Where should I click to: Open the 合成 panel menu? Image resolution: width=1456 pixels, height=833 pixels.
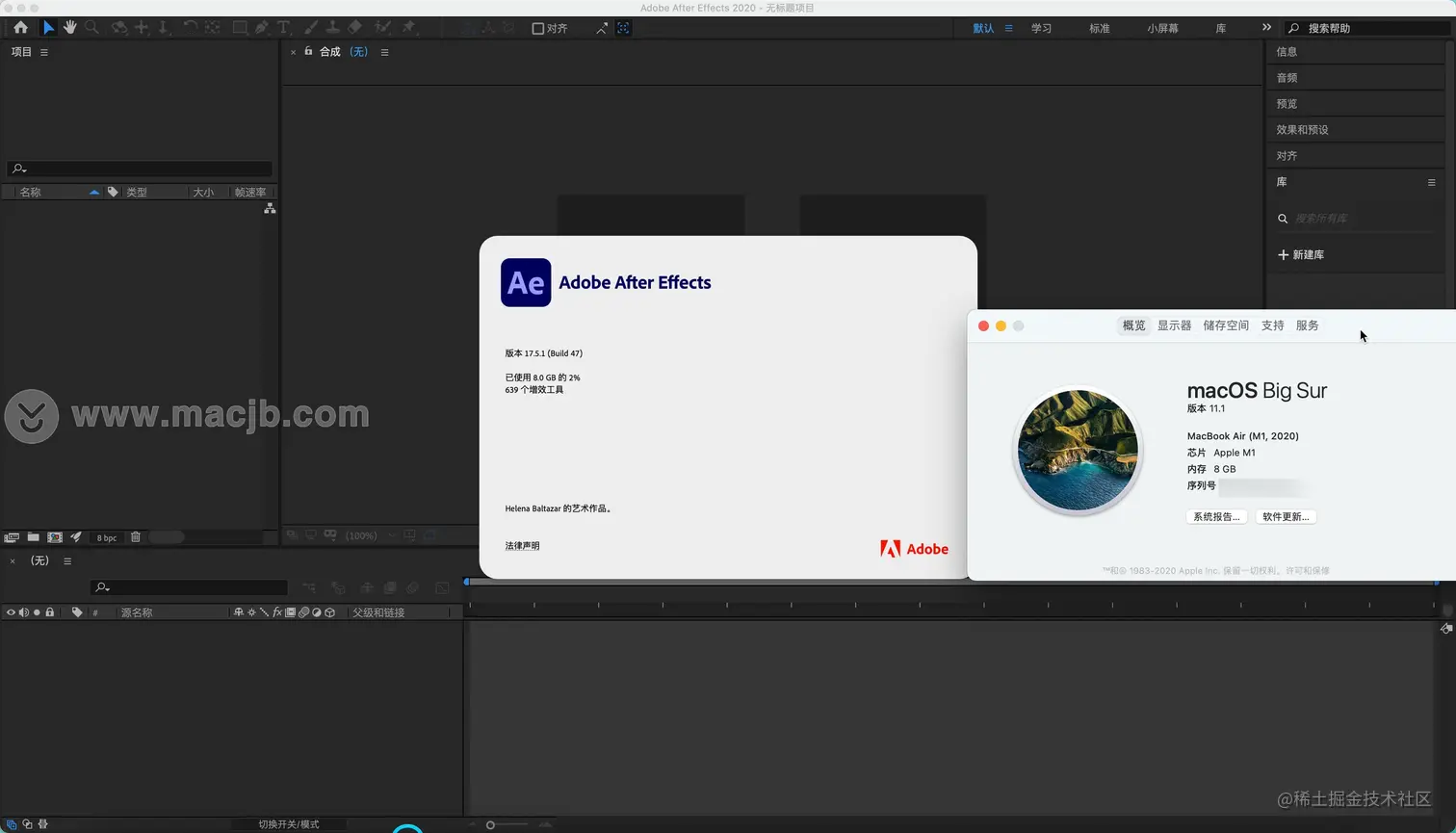(384, 52)
